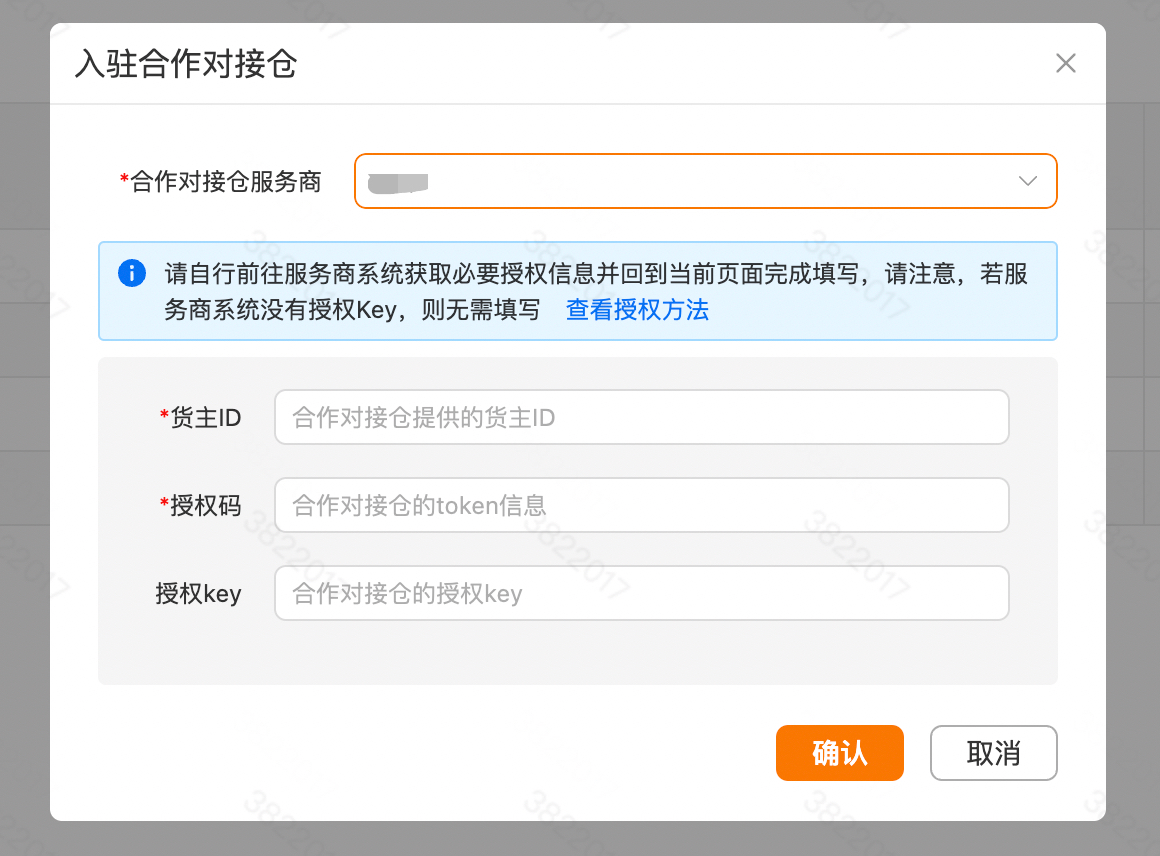Click the dialog title 入驻合作对接仓
The height and width of the screenshot is (856, 1160).
click(185, 63)
